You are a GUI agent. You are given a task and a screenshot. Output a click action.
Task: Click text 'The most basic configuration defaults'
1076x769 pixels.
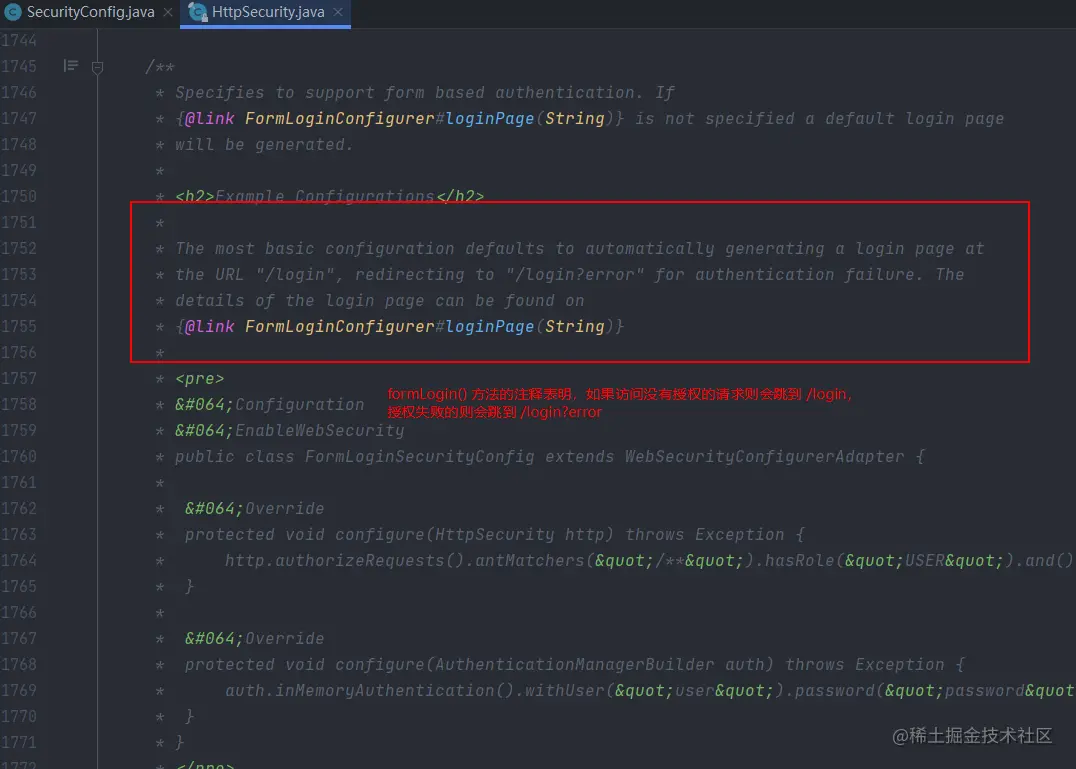(x=360, y=248)
